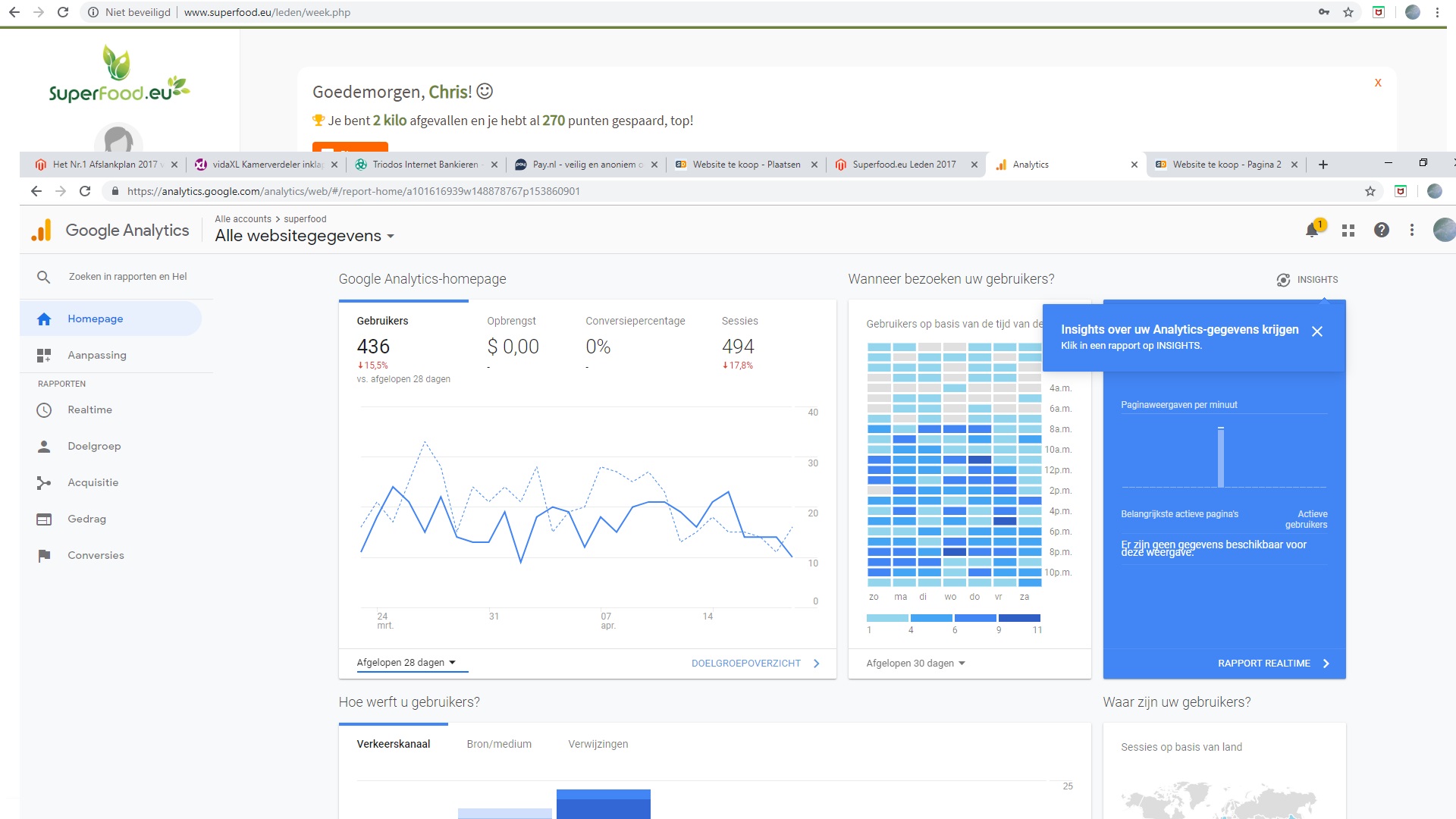Viewport: 1456px width, 819px height.
Task: Click the Paginaweergaven per minuut bar chart
Action: click(1224, 457)
